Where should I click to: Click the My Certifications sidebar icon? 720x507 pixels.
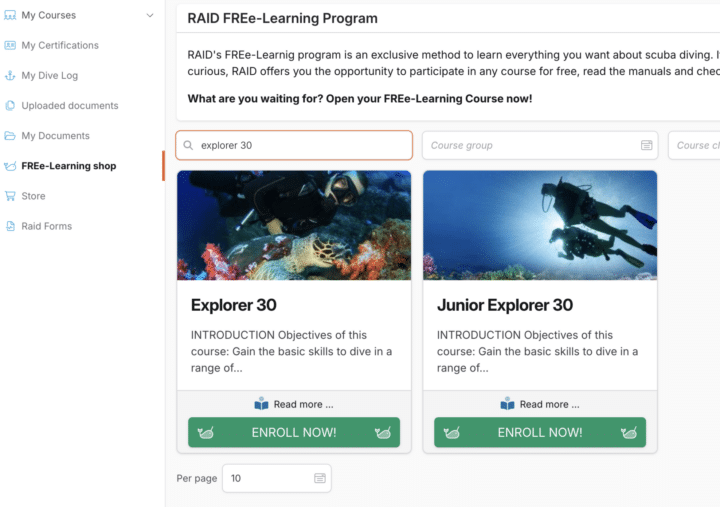tap(10, 45)
